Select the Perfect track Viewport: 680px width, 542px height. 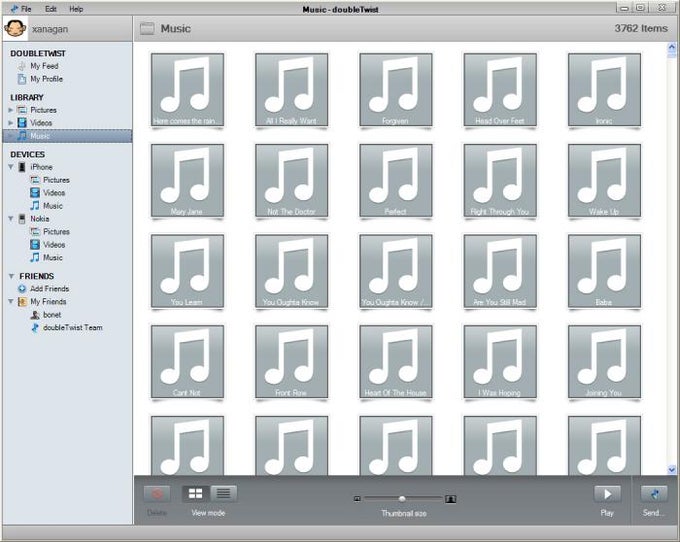coord(396,180)
